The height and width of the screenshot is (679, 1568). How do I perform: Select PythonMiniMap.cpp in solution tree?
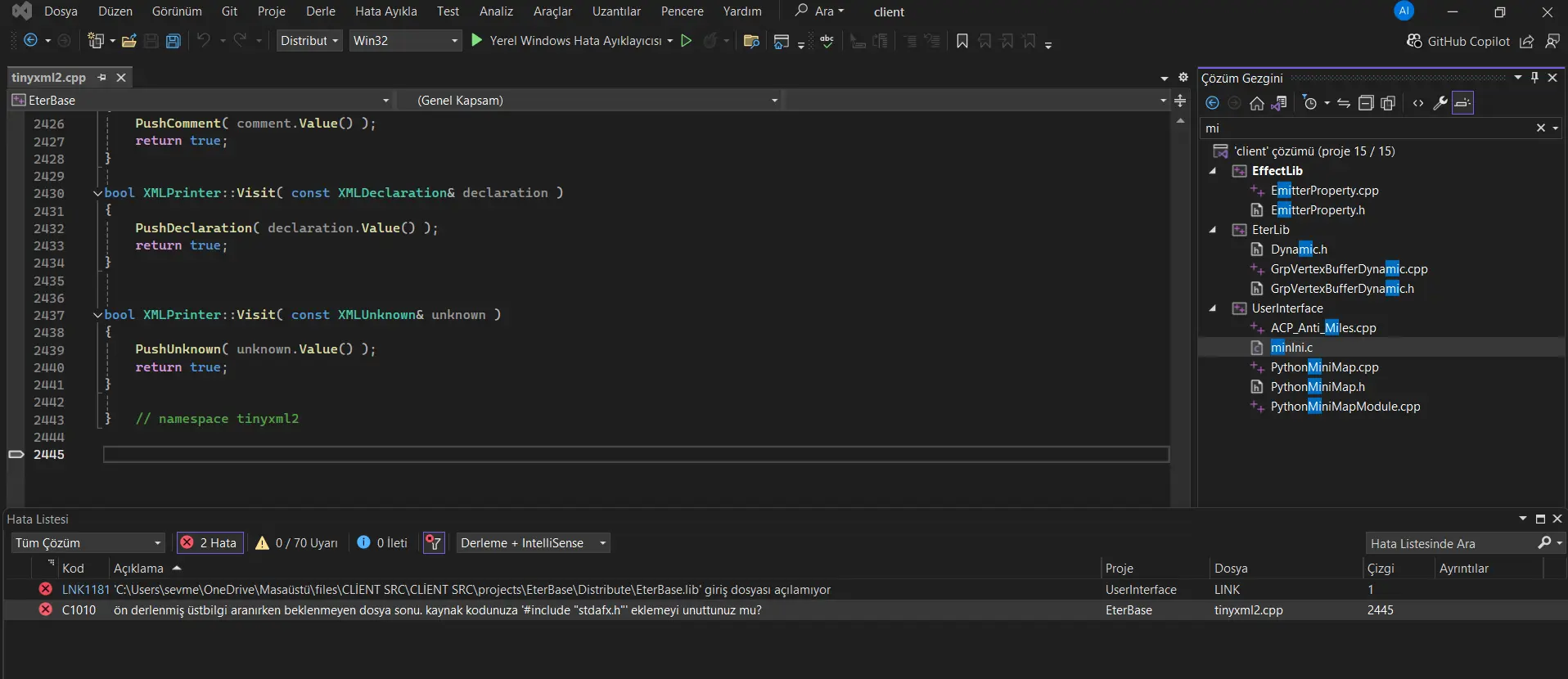pos(1324,367)
